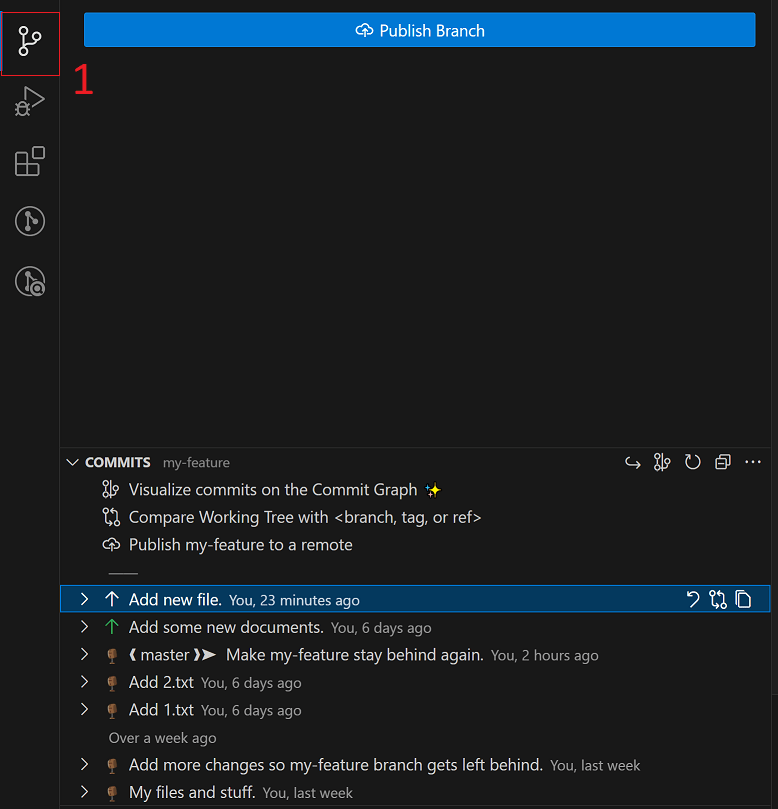The width and height of the screenshot is (778, 809).
Task: Open the GitLens Inspect sidebar icon
Action: click(30, 282)
